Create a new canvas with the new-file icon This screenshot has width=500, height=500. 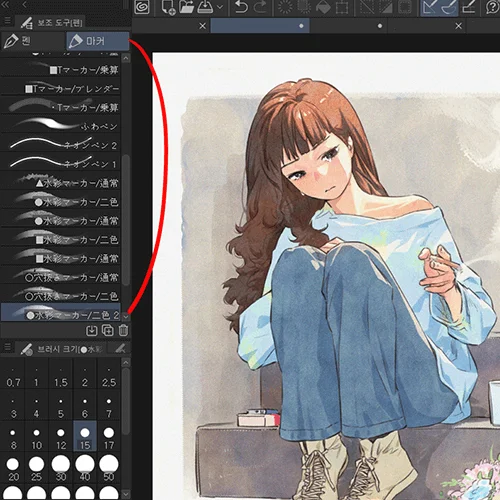tap(168, 7)
